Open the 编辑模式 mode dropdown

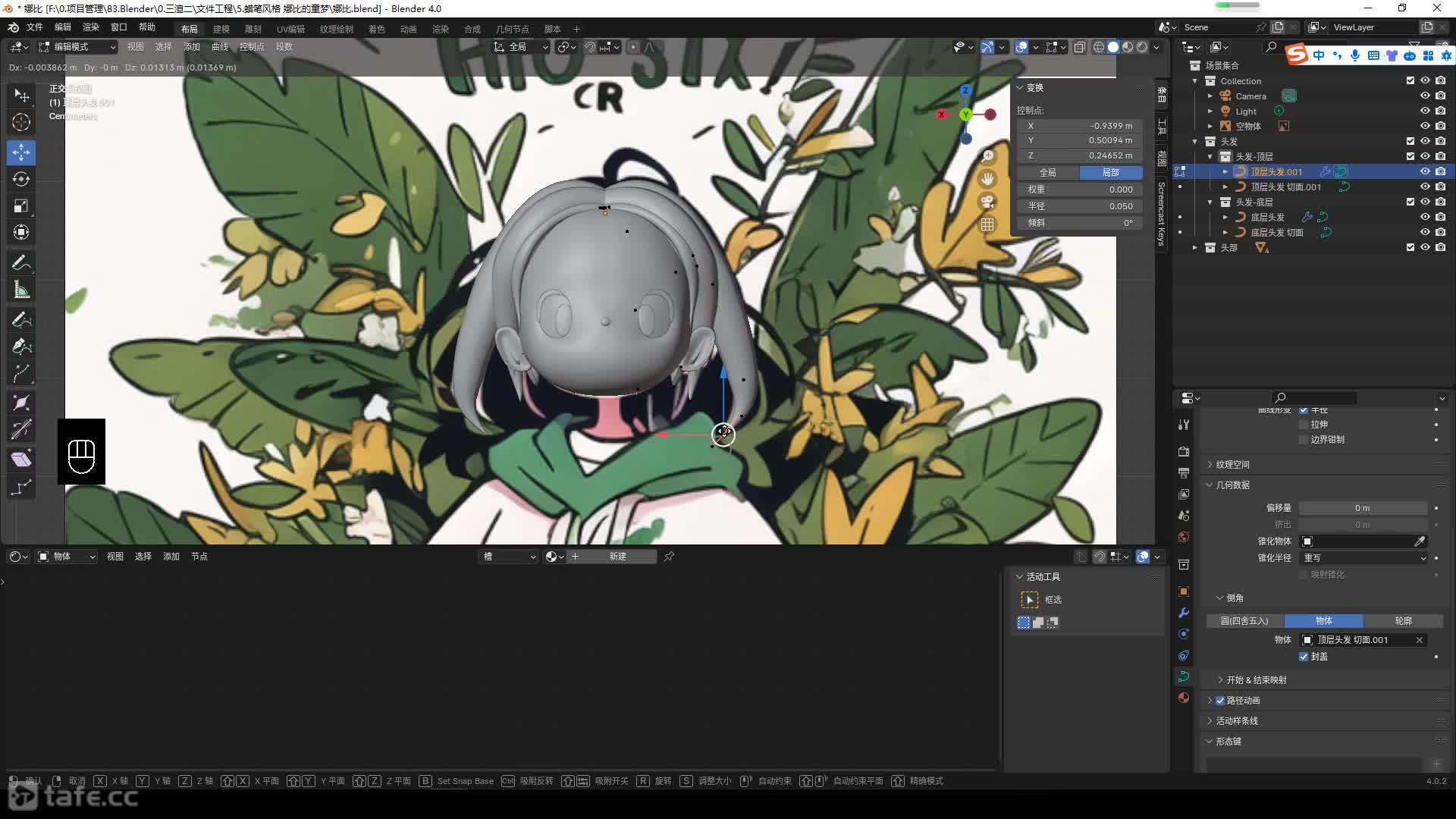(x=77, y=47)
